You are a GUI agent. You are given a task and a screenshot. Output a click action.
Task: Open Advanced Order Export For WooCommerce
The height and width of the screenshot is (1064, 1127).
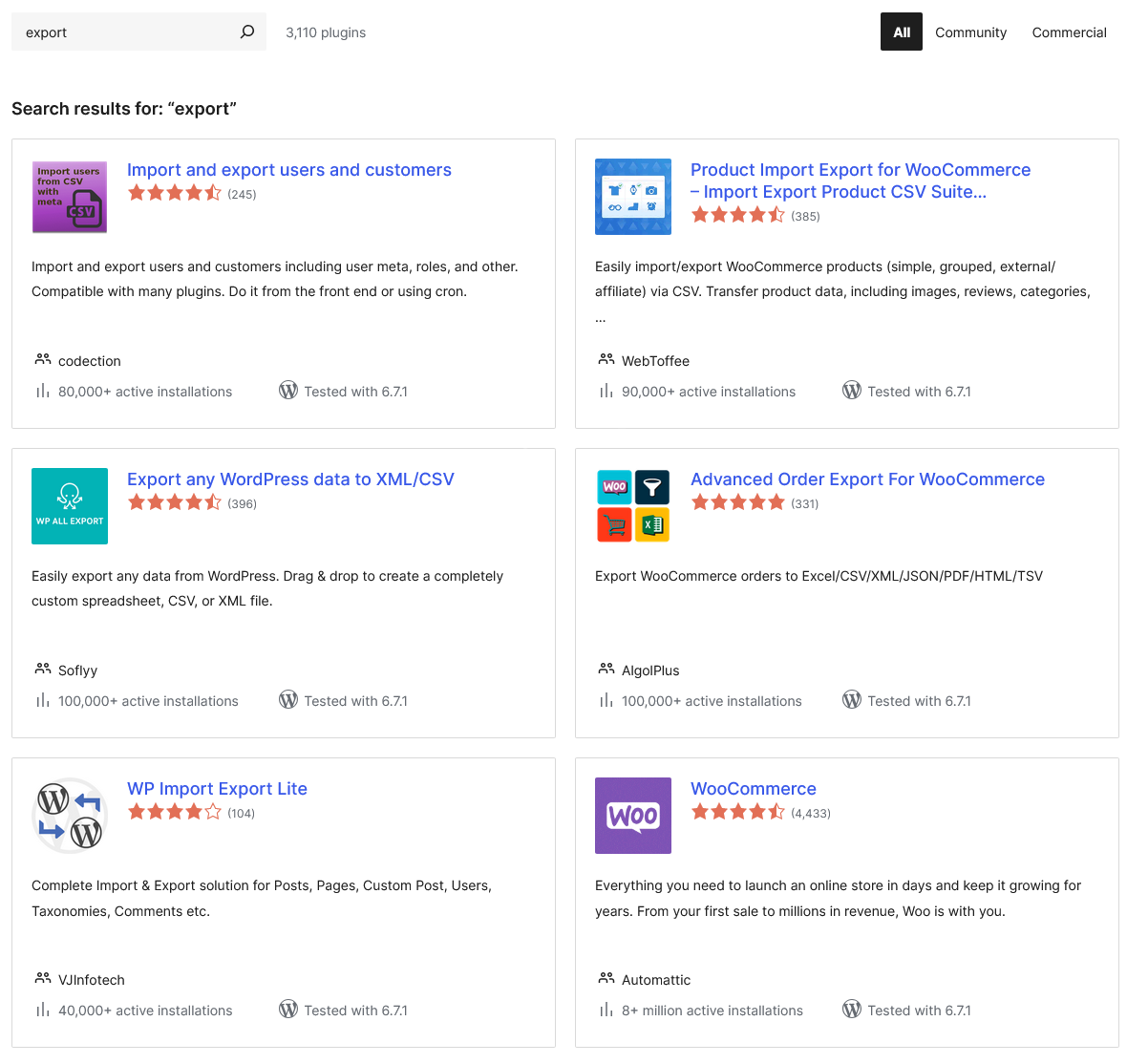pos(867,479)
